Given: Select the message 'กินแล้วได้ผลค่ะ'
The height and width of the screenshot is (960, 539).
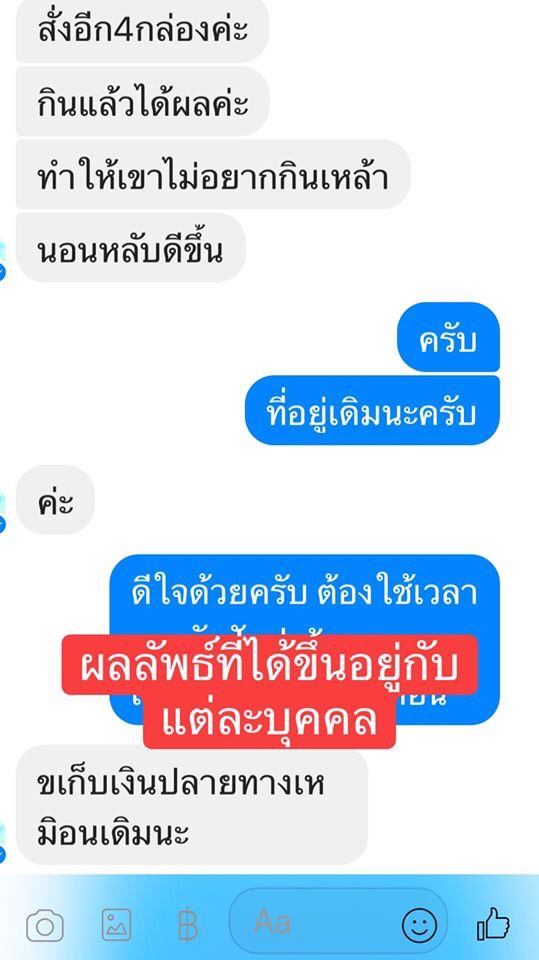Looking at the screenshot, I should tap(142, 102).
